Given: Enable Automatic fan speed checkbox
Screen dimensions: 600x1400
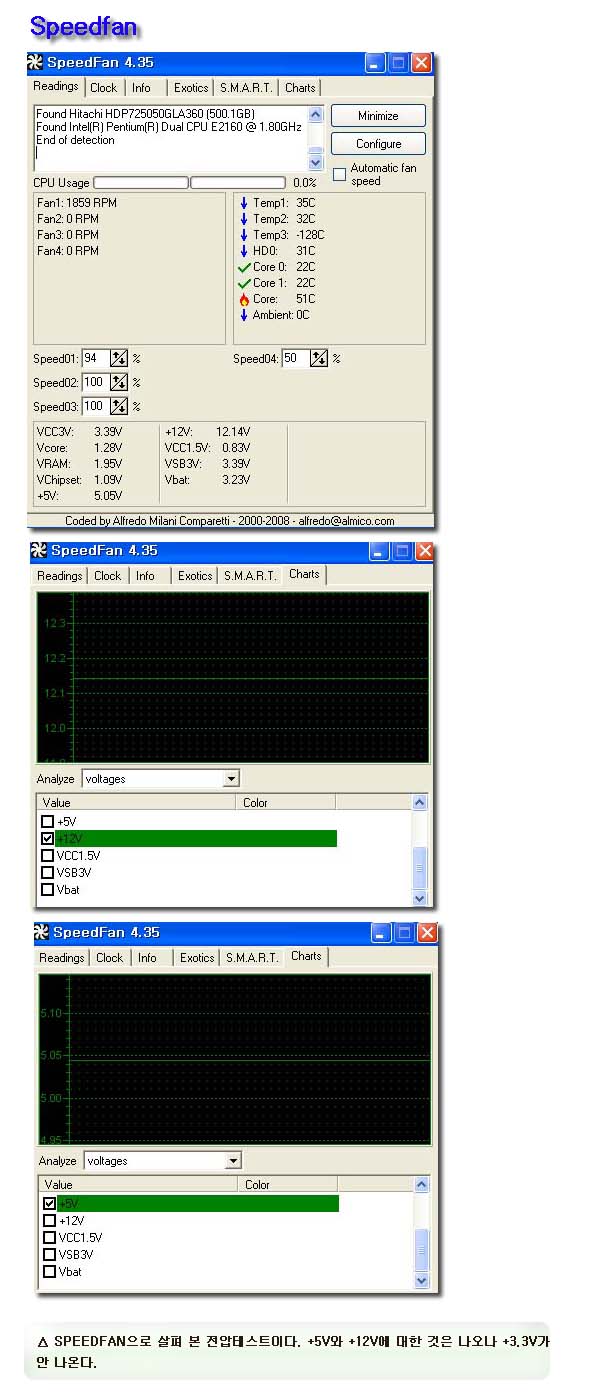Looking at the screenshot, I should (339, 174).
